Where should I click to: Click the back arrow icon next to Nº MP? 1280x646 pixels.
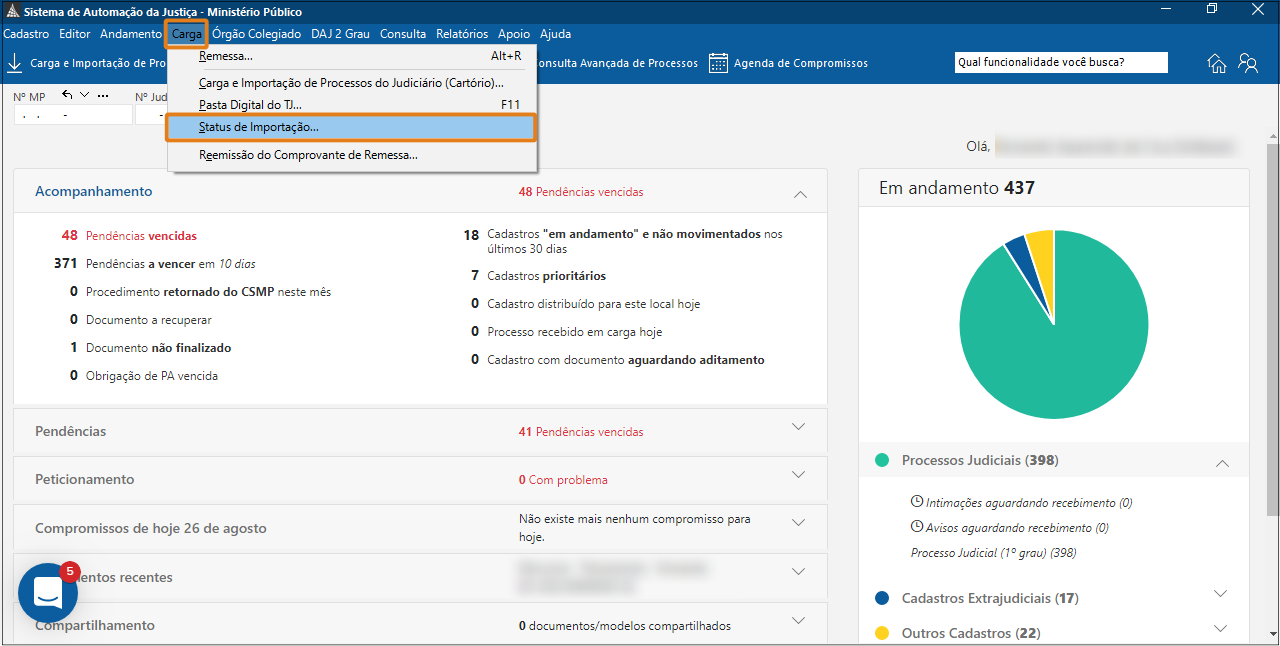pyautogui.click(x=68, y=95)
